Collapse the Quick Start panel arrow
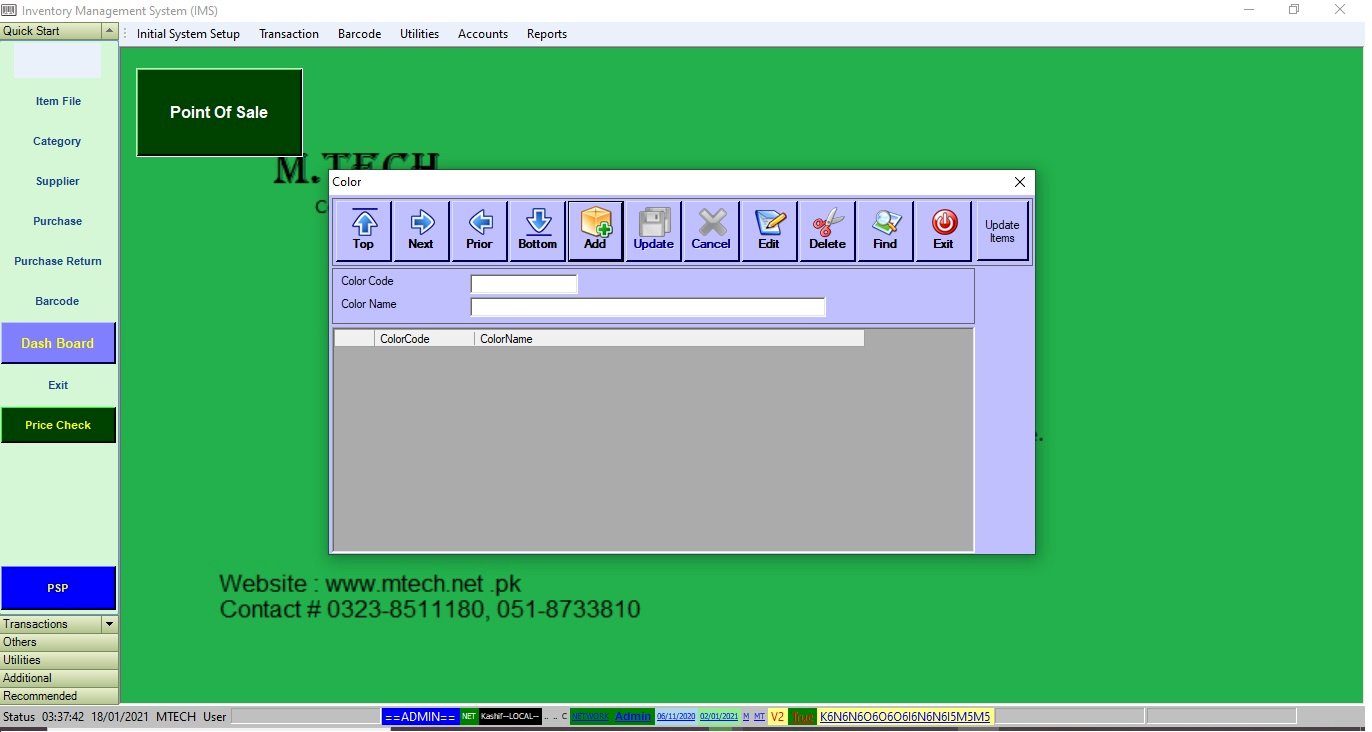Image resolution: width=1372 pixels, height=732 pixels. tap(109, 31)
